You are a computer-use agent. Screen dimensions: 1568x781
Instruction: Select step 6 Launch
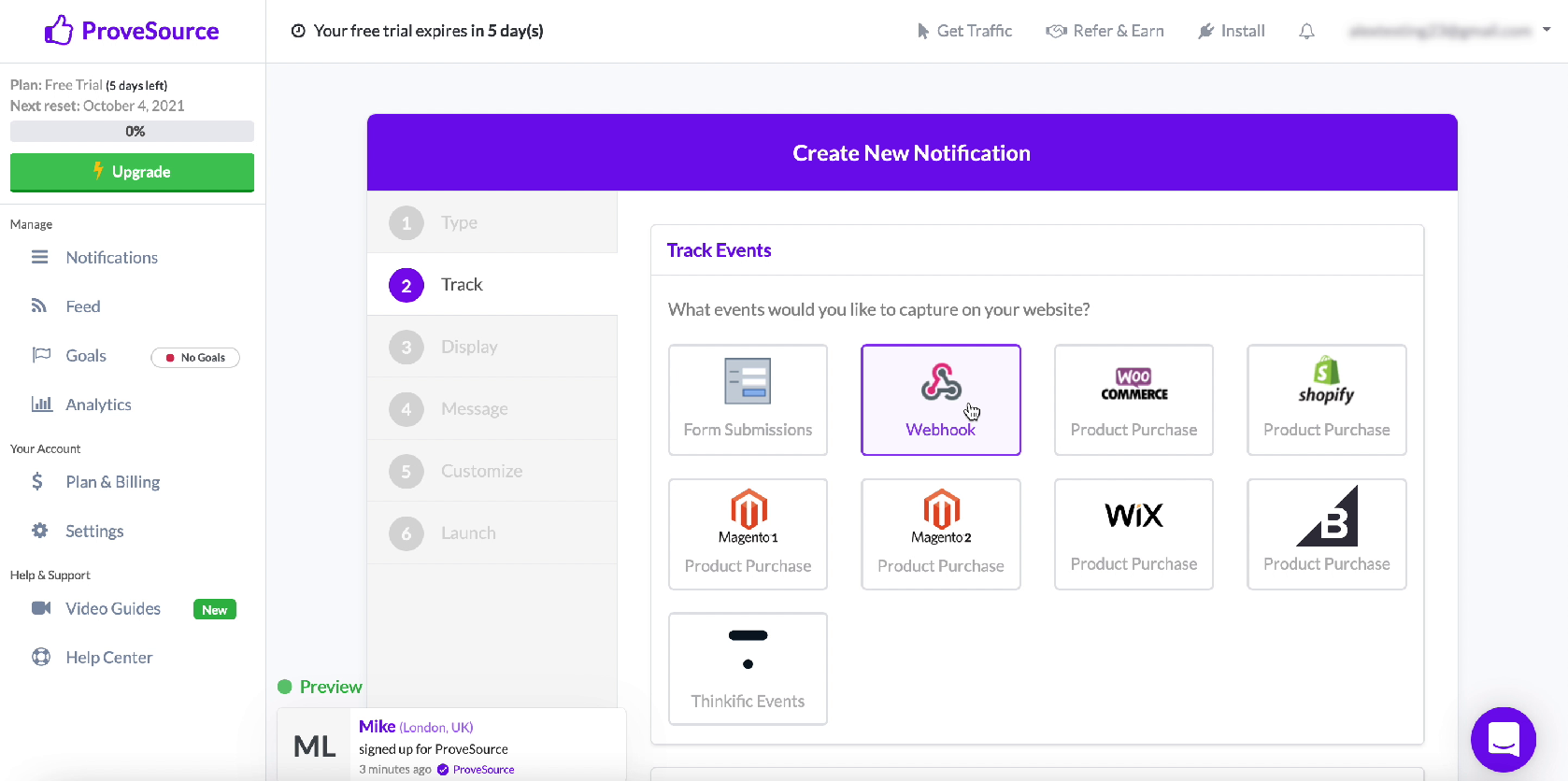[492, 533]
